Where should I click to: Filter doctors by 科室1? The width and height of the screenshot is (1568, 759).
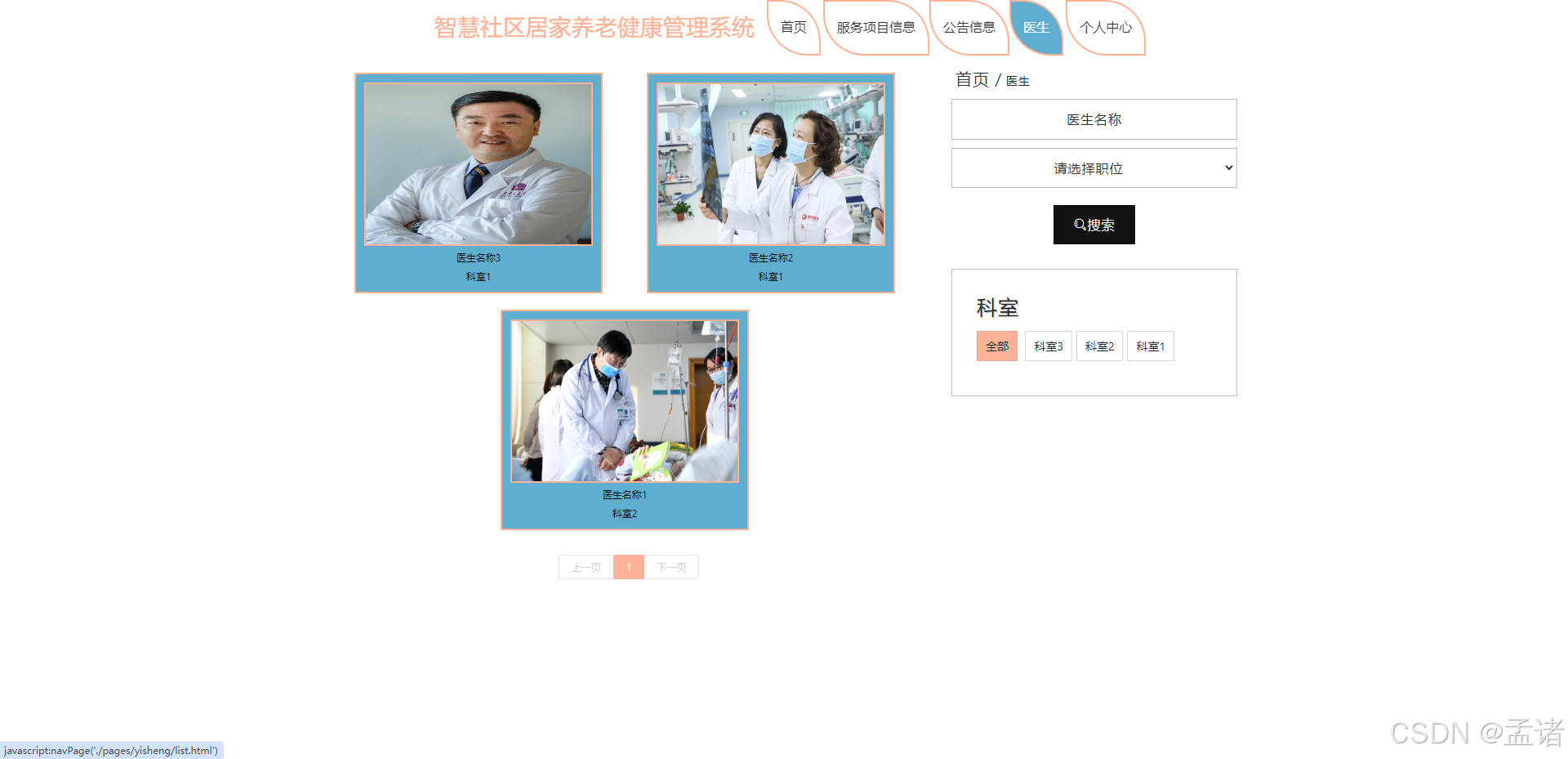pos(1150,346)
